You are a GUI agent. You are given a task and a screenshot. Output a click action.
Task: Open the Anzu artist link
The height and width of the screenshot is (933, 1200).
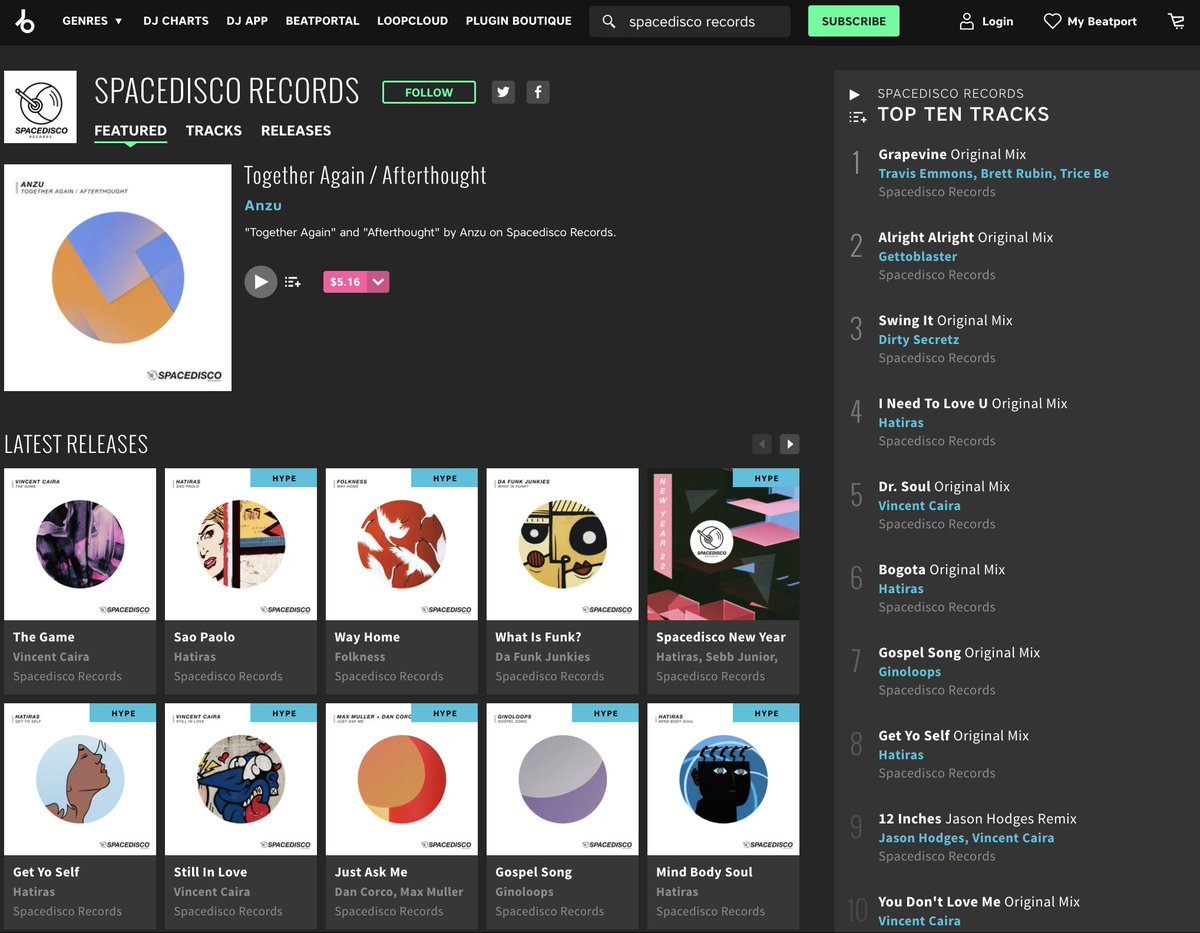(x=263, y=205)
